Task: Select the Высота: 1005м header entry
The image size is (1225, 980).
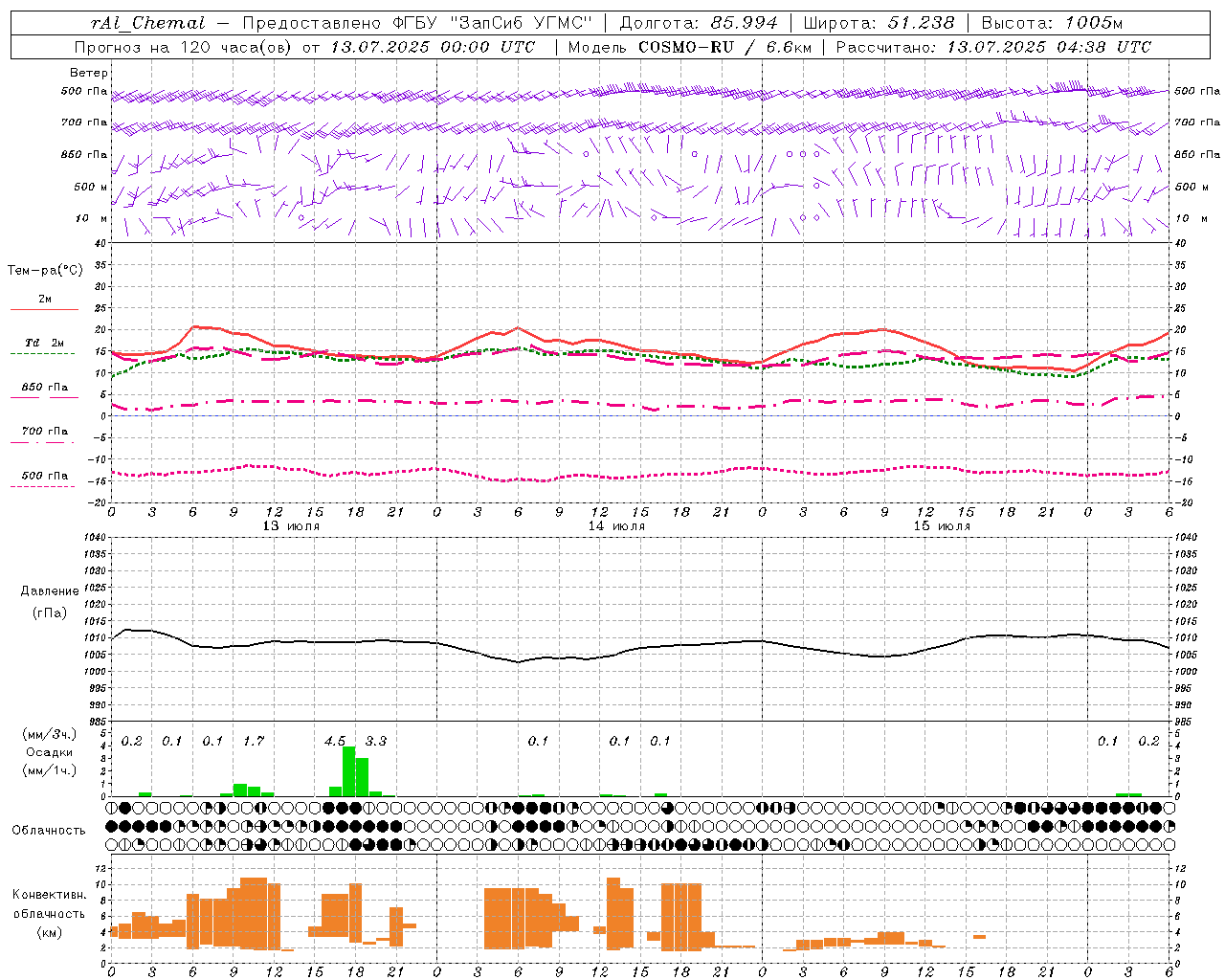Action: [x=1052, y=23]
